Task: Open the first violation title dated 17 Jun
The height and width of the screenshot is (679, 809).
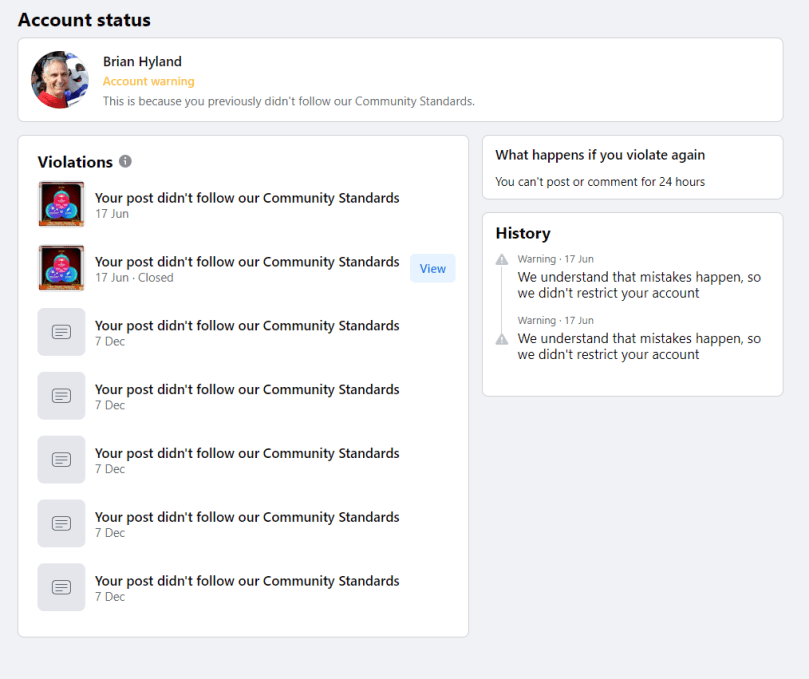Action: pos(247,198)
